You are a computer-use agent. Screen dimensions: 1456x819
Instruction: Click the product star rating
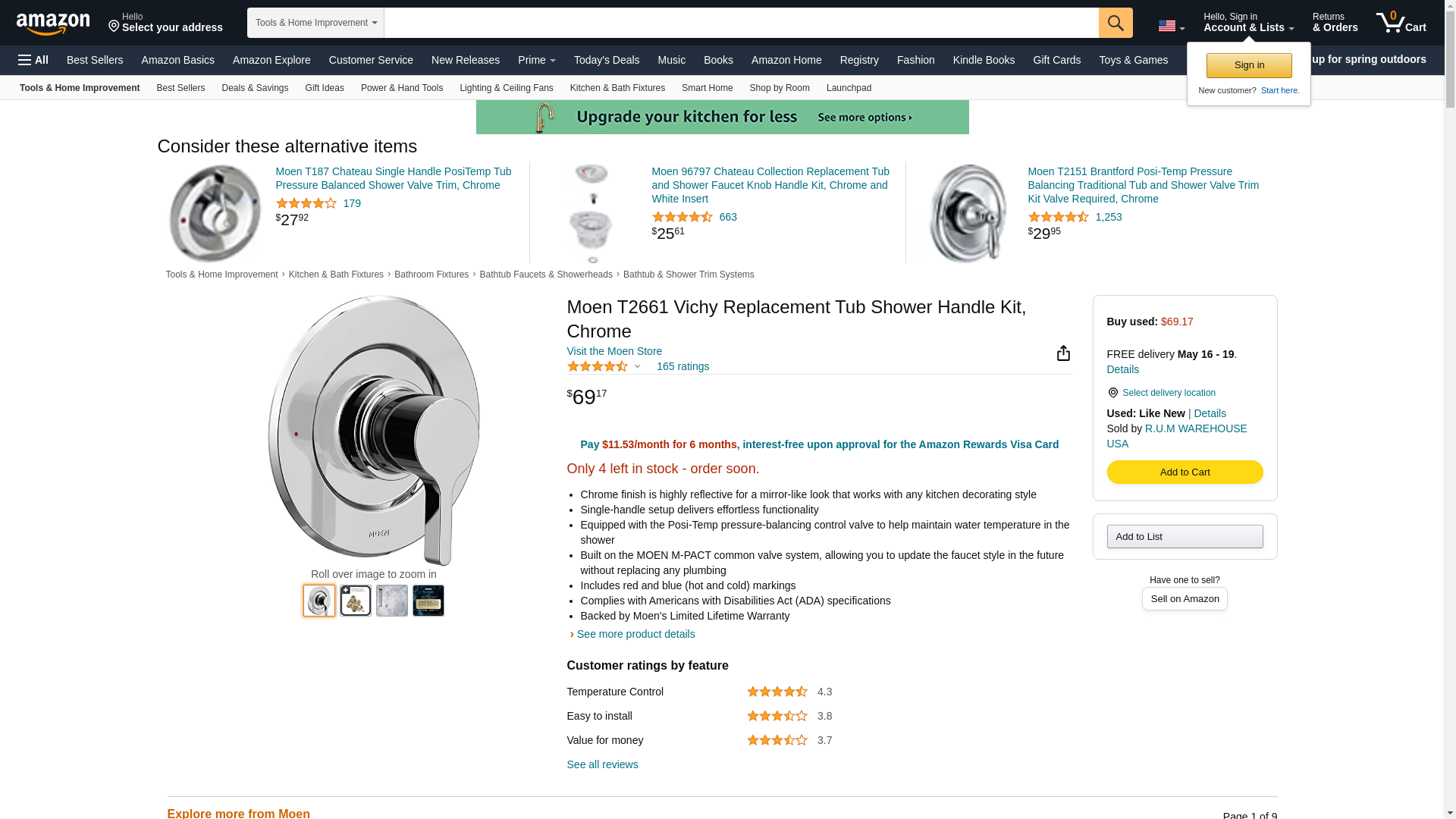point(598,367)
